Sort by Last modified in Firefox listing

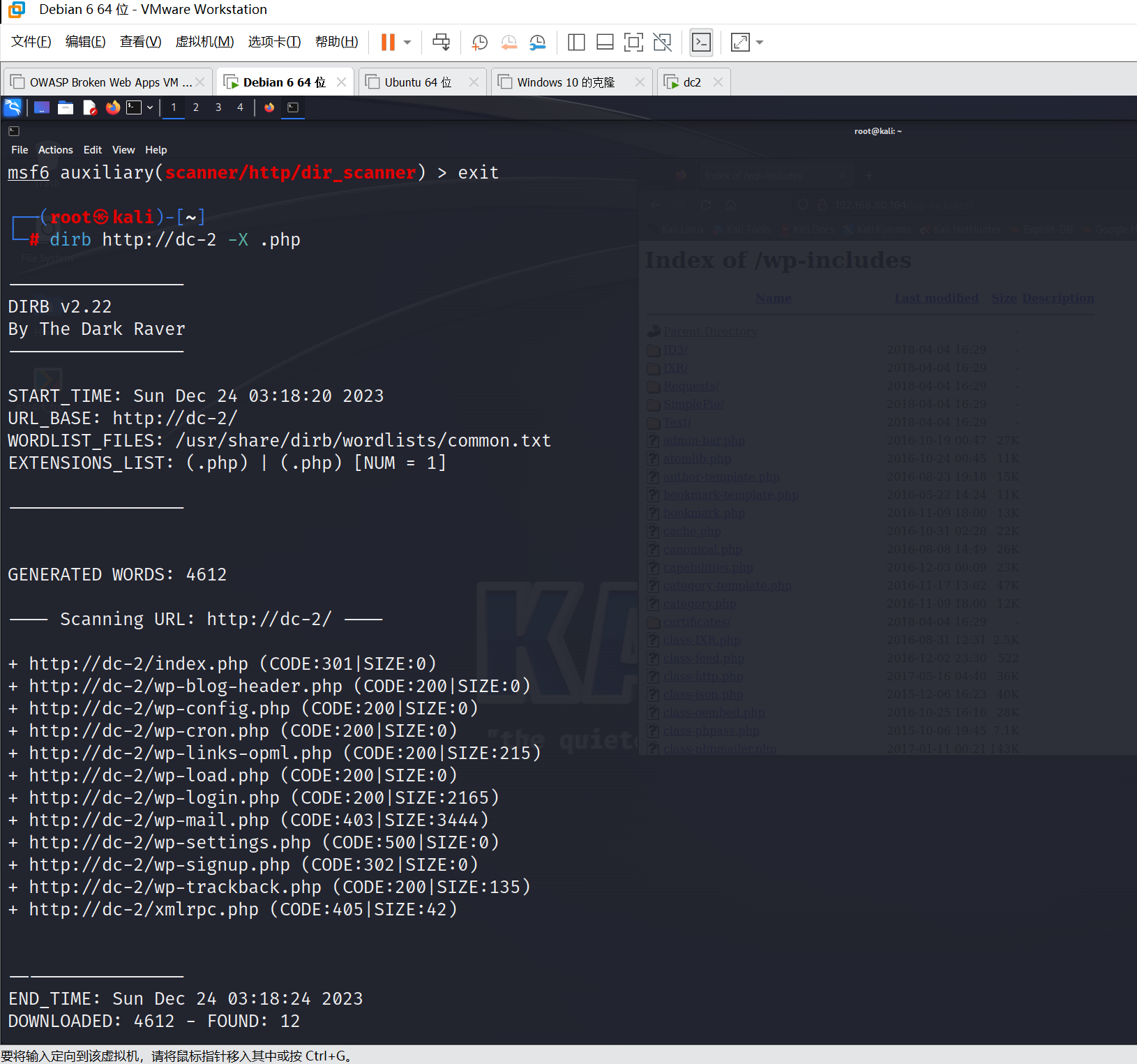point(936,298)
